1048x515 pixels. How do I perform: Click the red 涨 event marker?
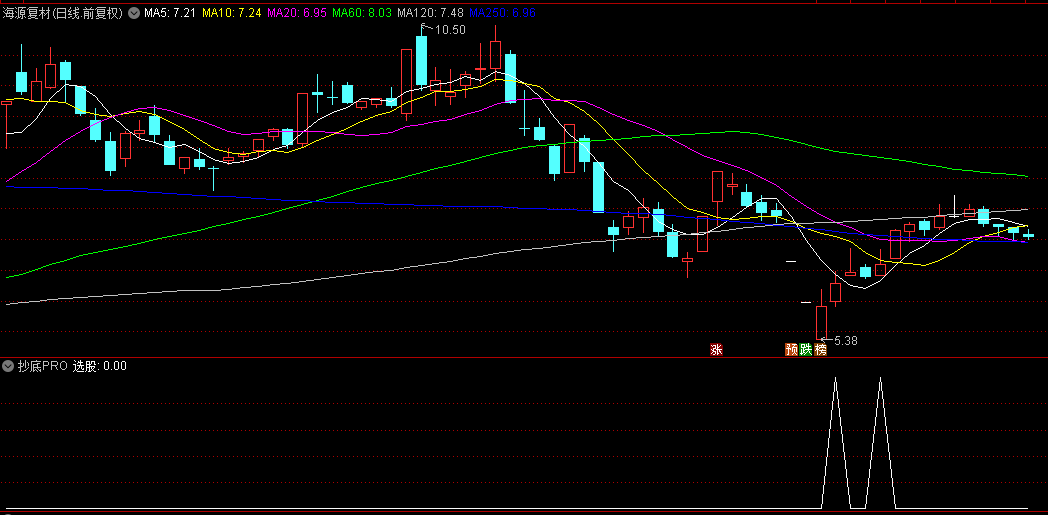coord(716,350)
